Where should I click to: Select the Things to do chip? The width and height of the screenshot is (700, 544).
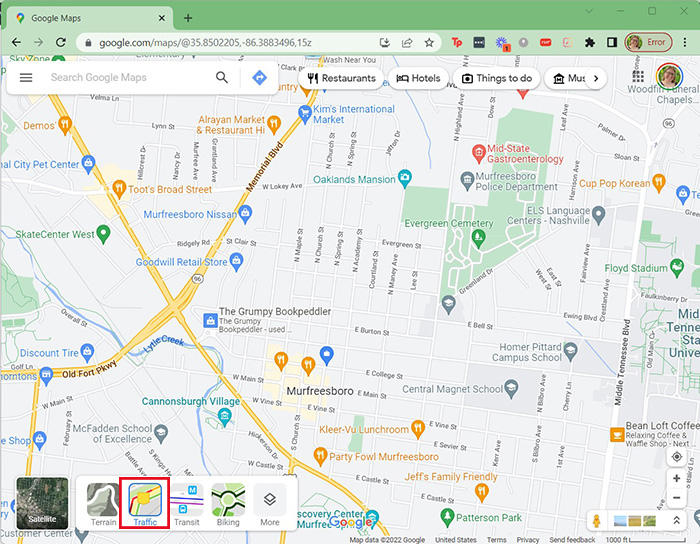click(x=496, y=79)
